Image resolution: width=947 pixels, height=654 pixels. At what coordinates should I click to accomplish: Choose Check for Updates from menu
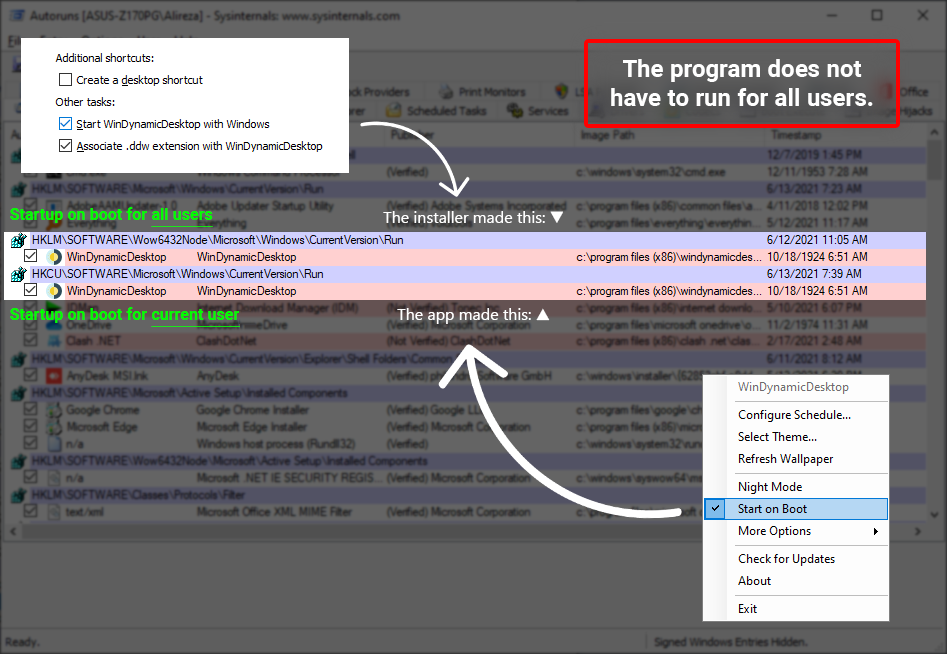point(796,559)
